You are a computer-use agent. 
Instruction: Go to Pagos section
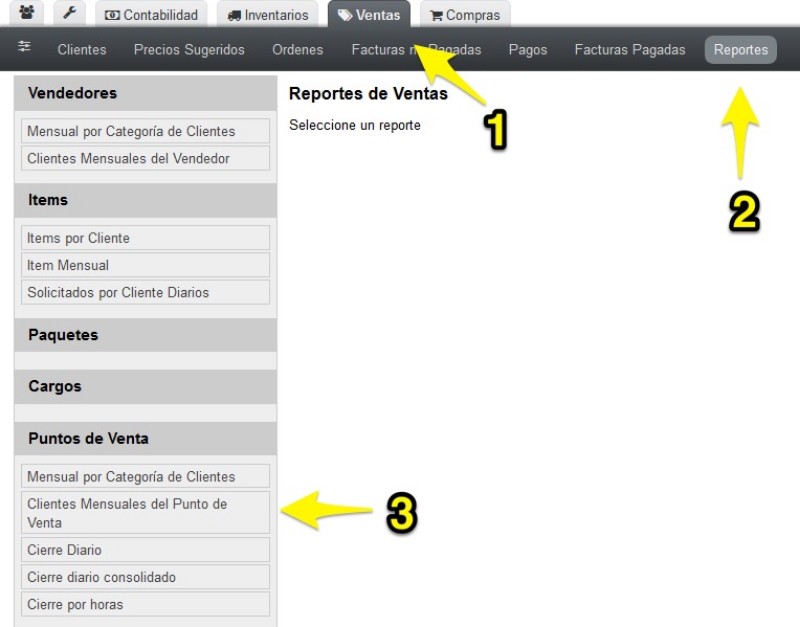[x=528, y=49]
